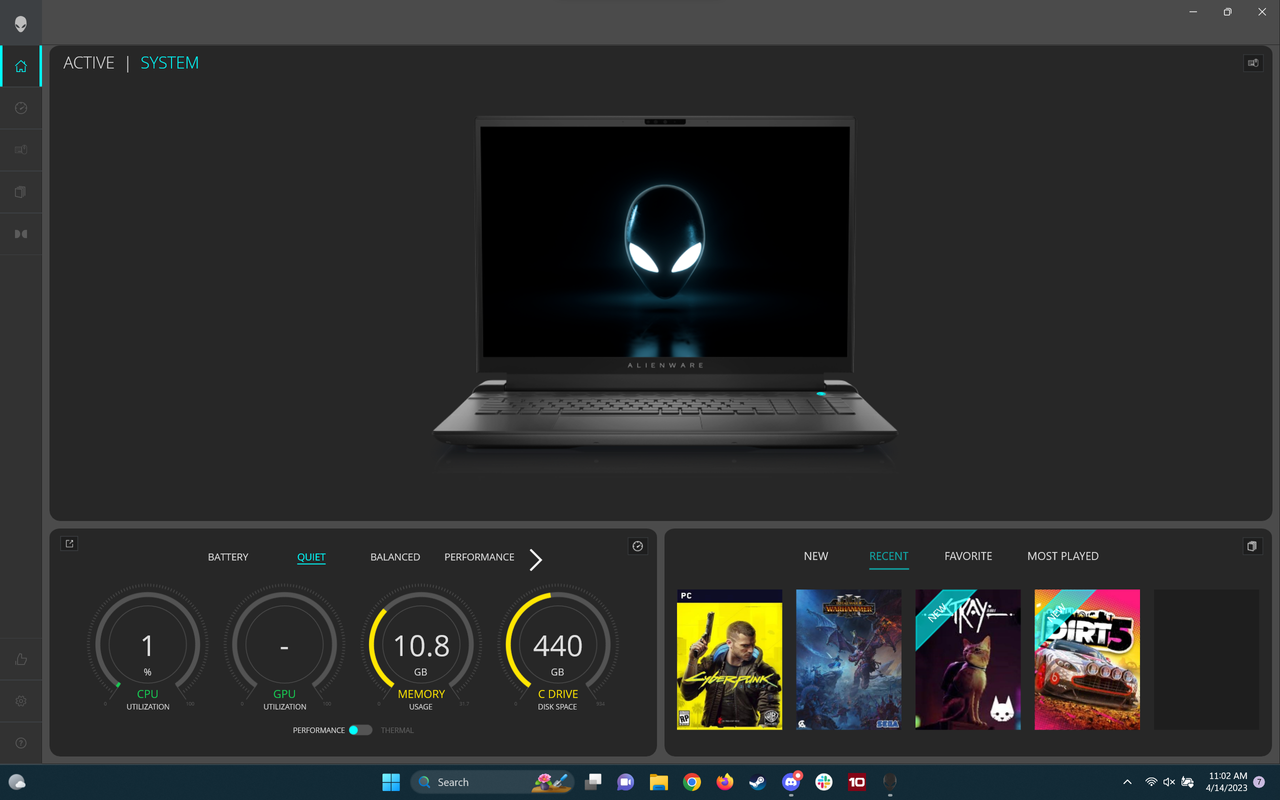Open the chat app on the taskbar
The image size is (1280, 800).
626,782
